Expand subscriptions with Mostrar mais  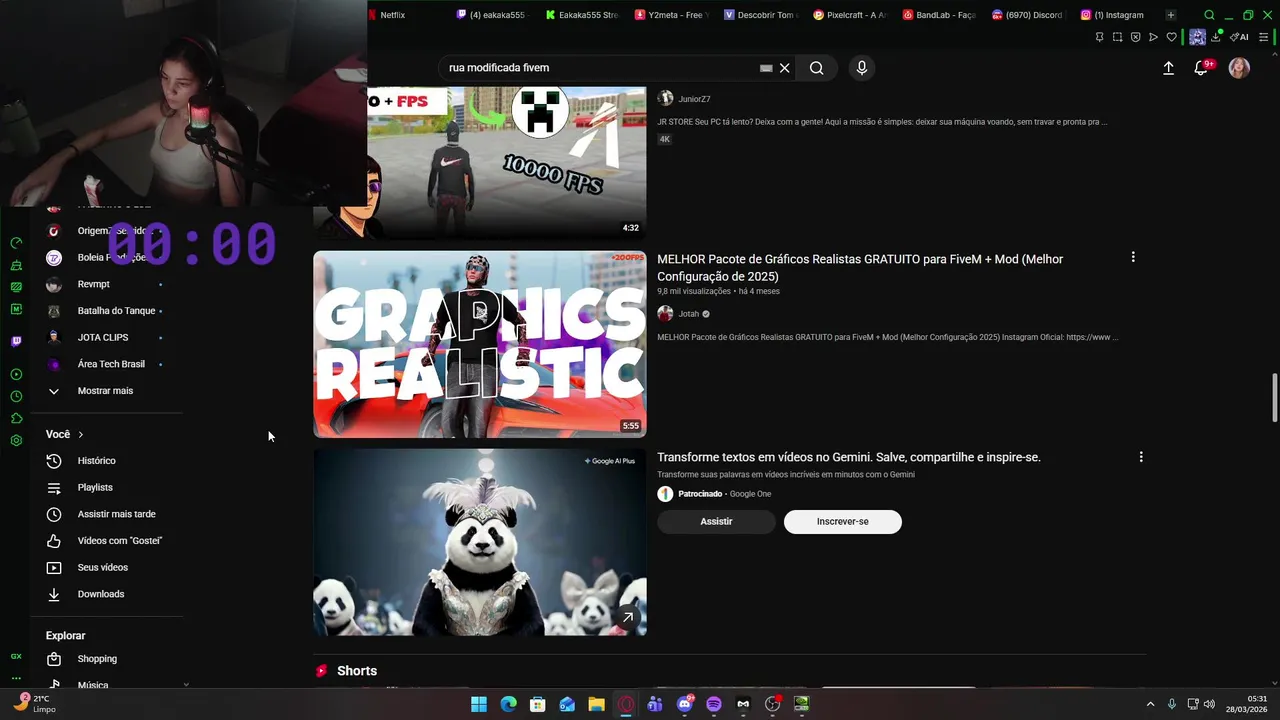tap(106, 391)
